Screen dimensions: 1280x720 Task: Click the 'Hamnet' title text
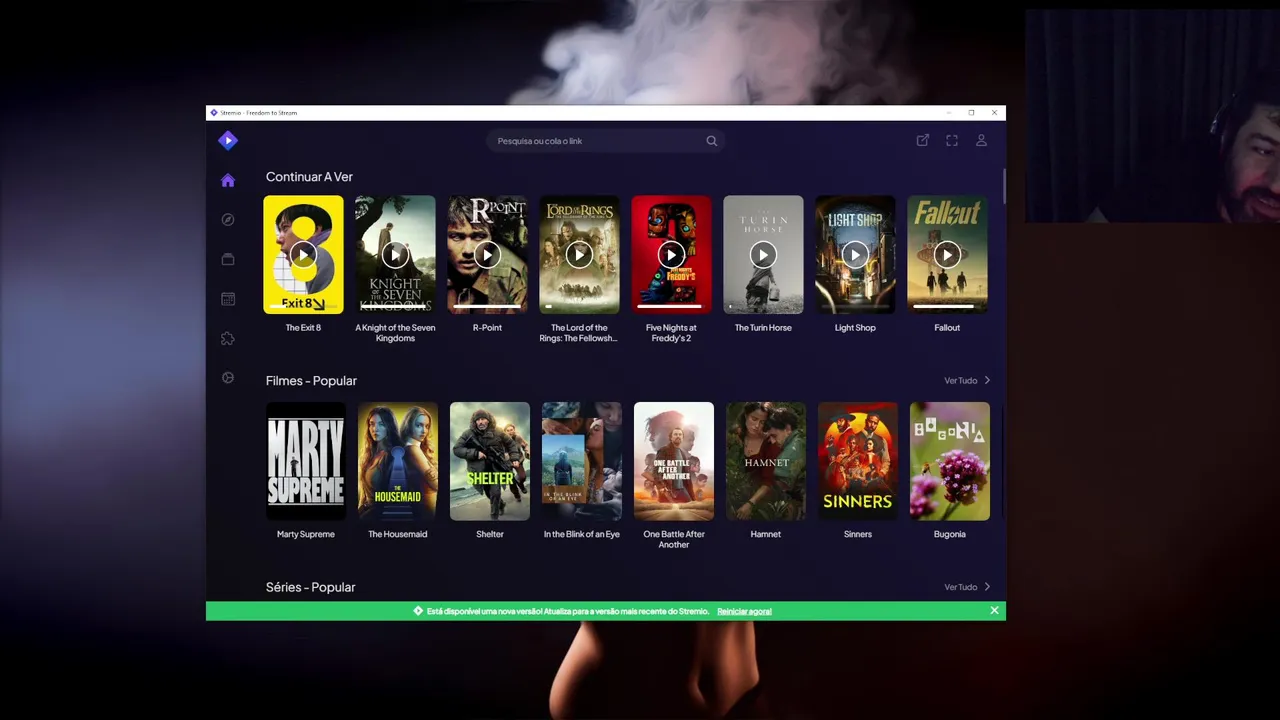click(766, 534)
